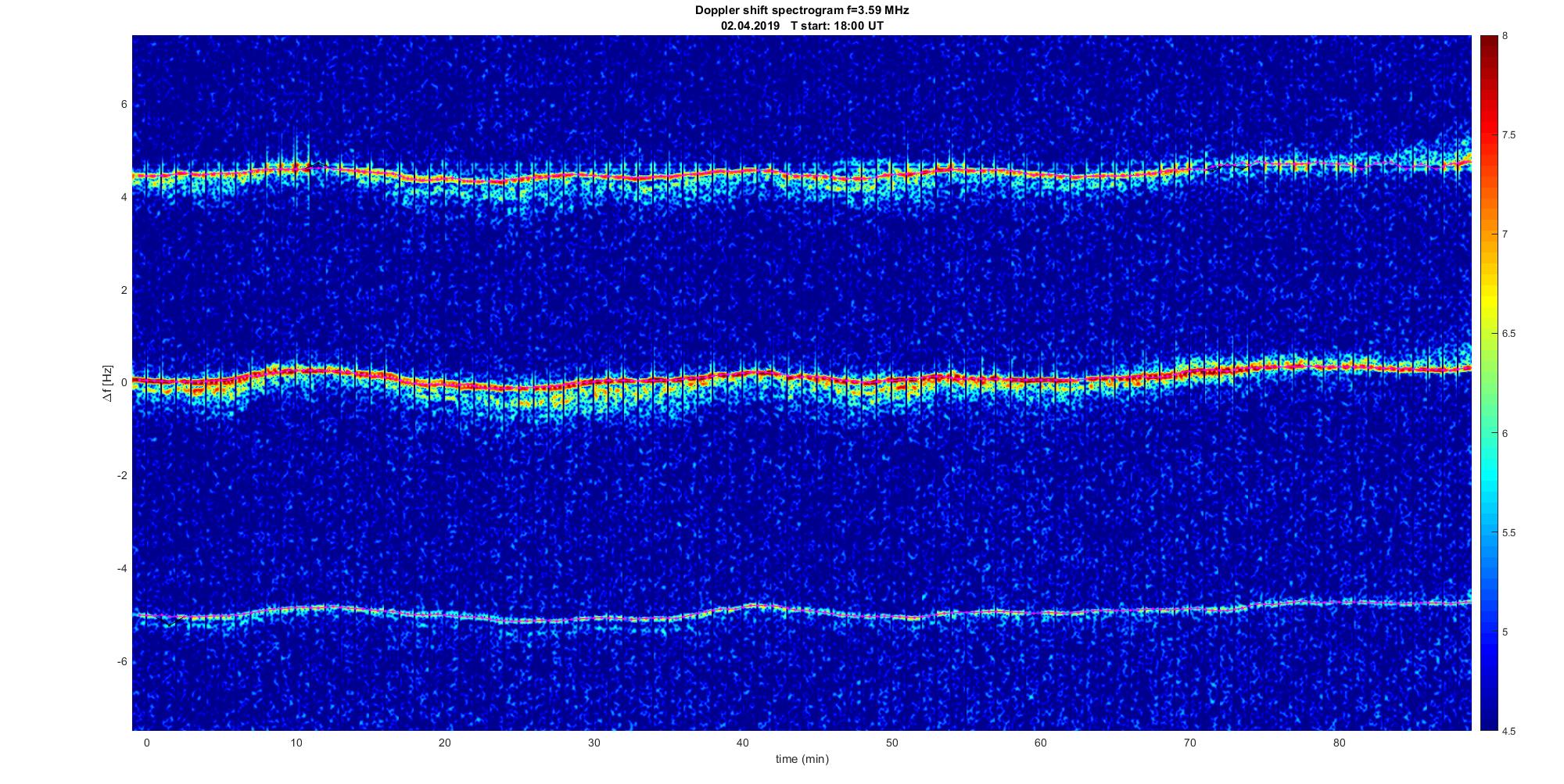Click x-axis tick label '40'
The image size is (1564, 784).
[742, 743]
